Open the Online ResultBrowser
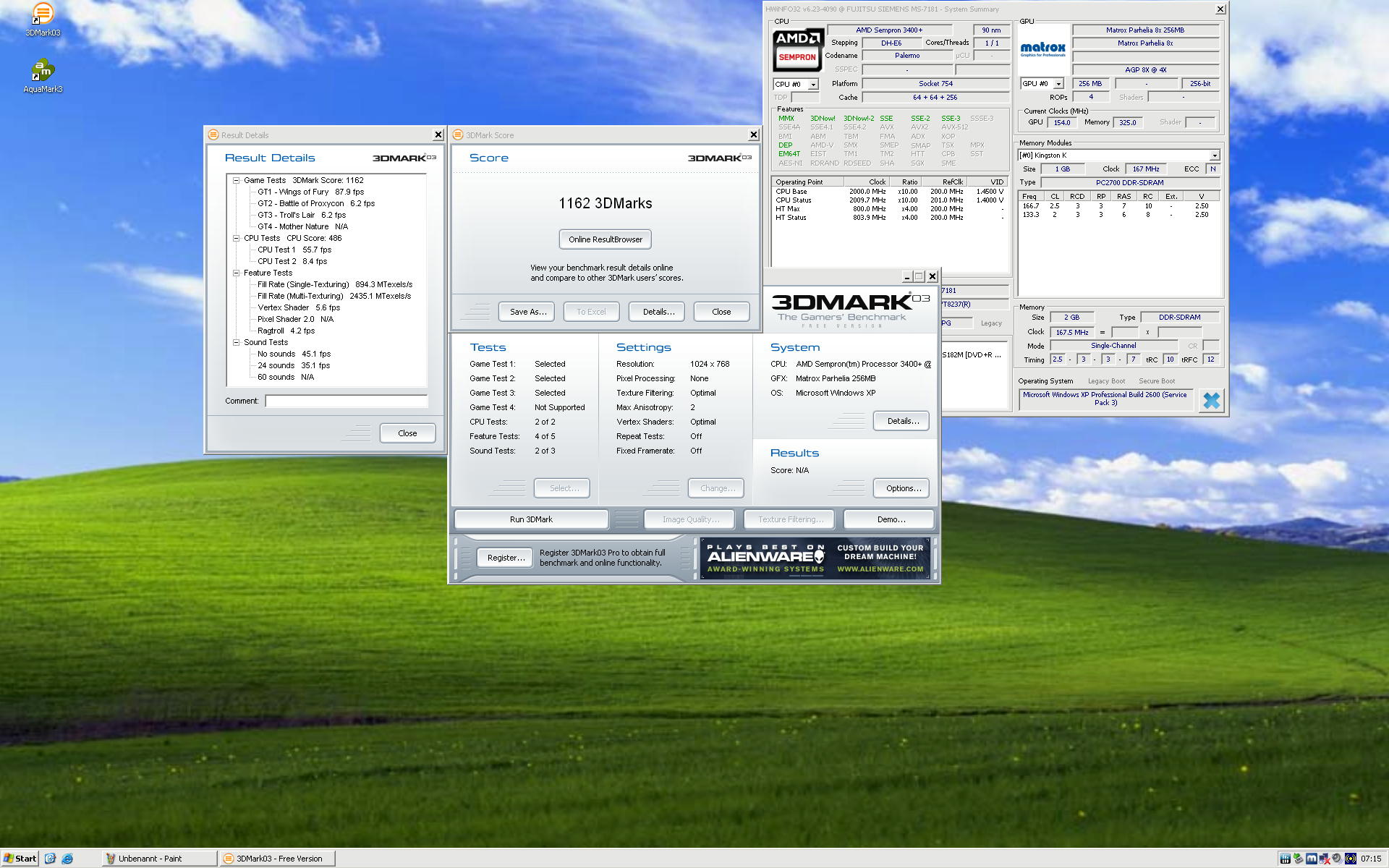The image size is (1389, 868). (x=605, y=239)
